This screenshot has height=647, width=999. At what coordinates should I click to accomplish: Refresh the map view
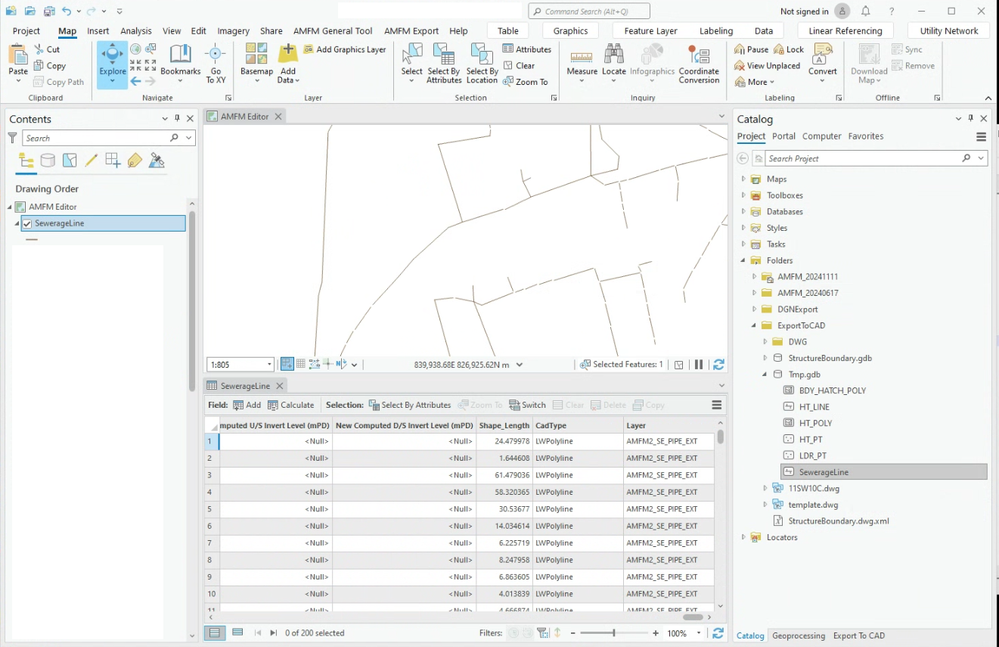[x=718, y=365]
